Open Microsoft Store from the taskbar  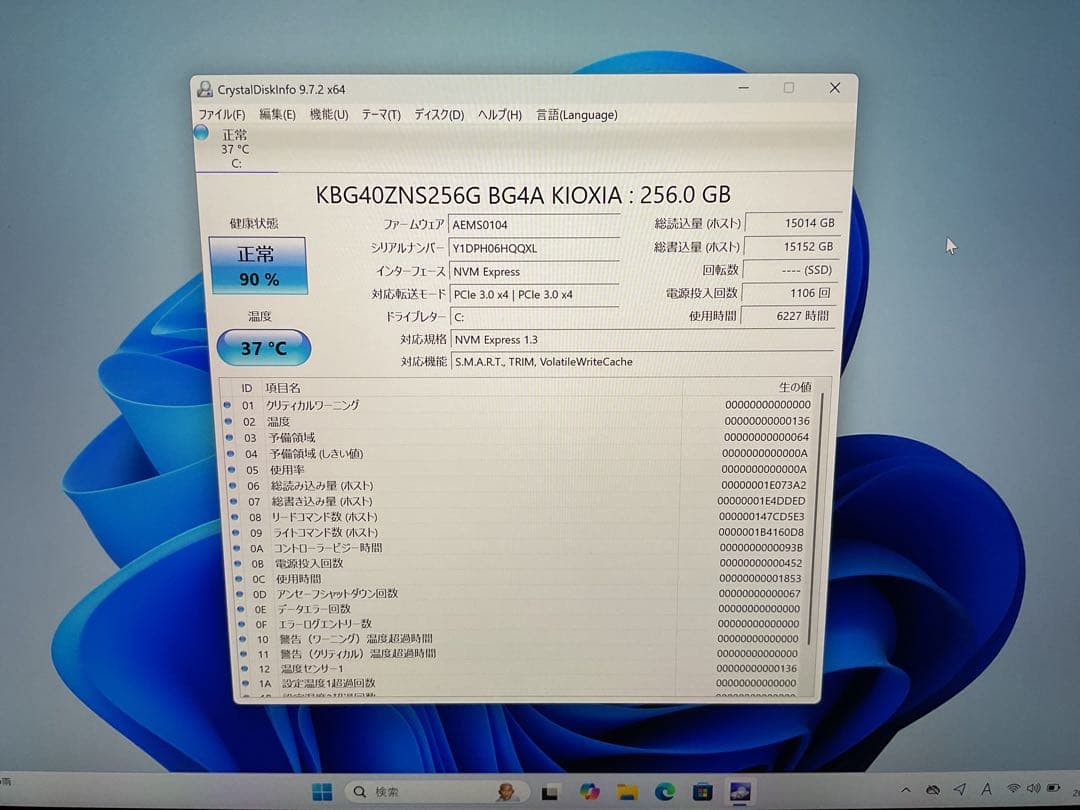tap(700, 790)
